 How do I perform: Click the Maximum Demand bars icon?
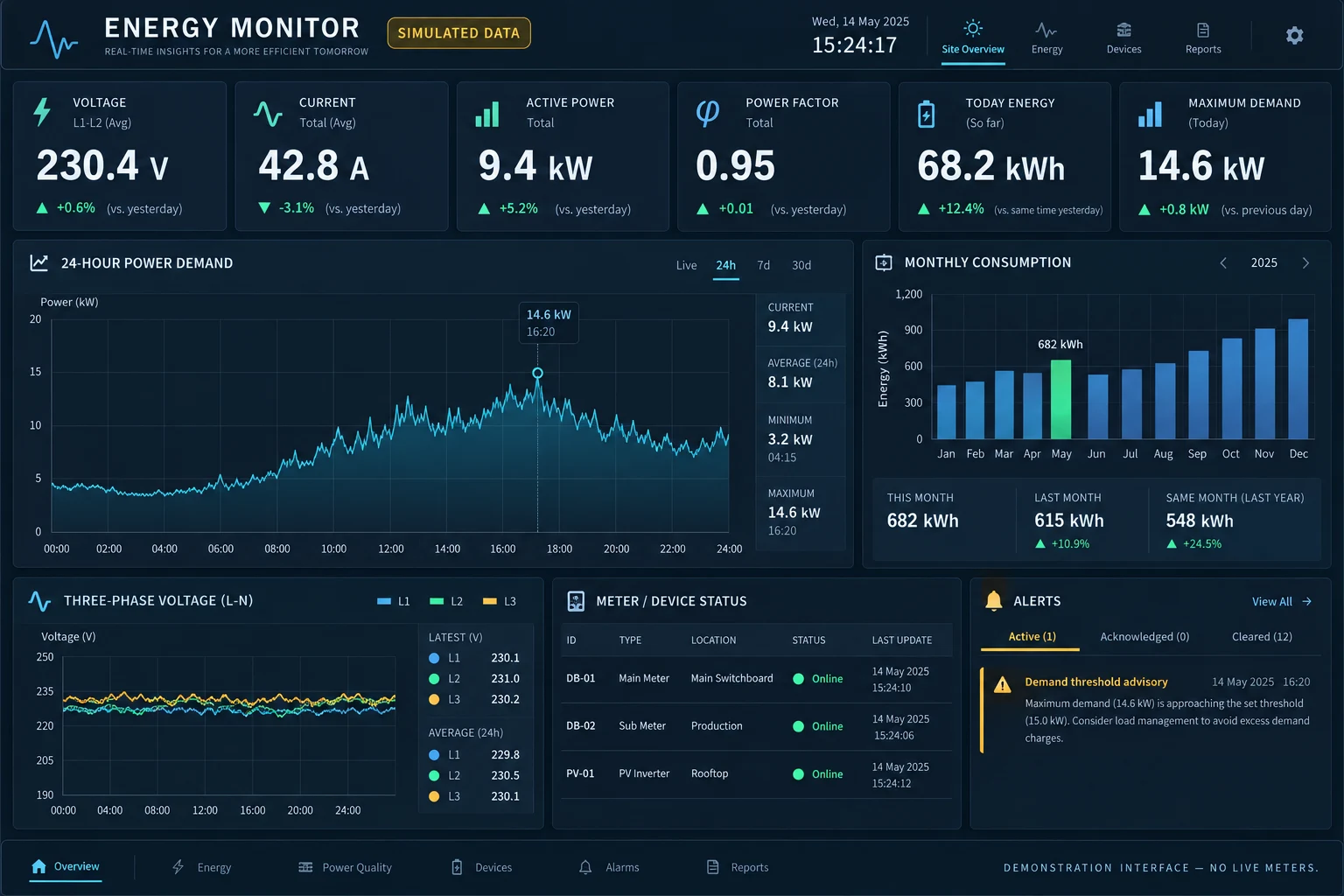[1150, 114]
